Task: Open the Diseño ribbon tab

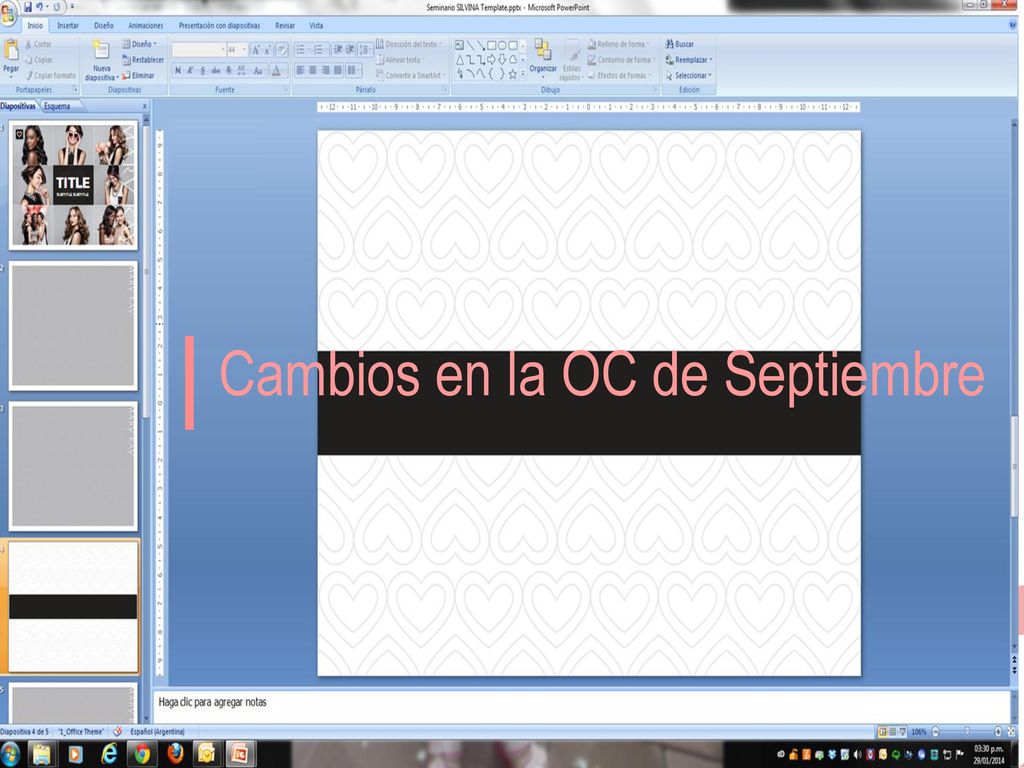Action: click(103, 25)
